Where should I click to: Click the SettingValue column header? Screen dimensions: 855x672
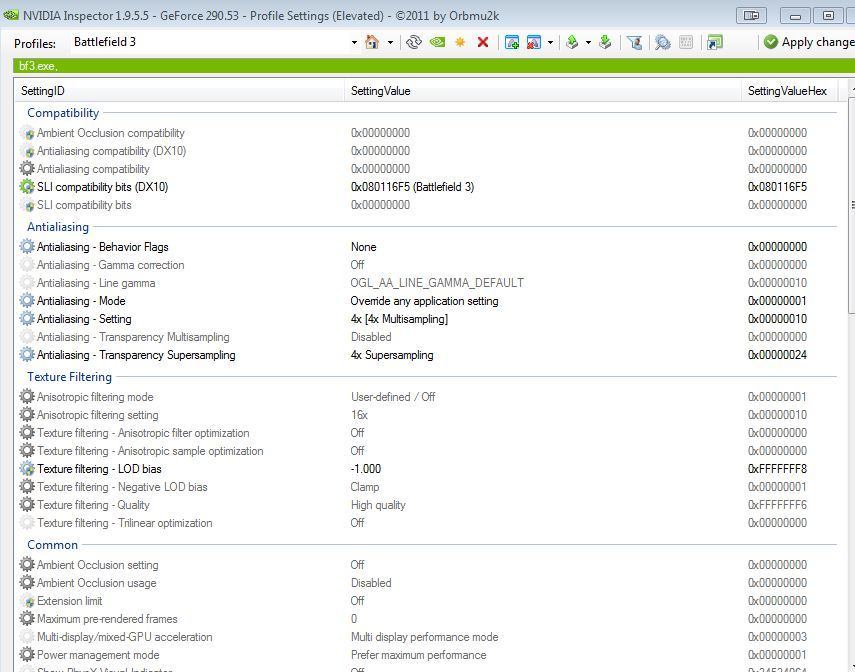pos(543,91)
